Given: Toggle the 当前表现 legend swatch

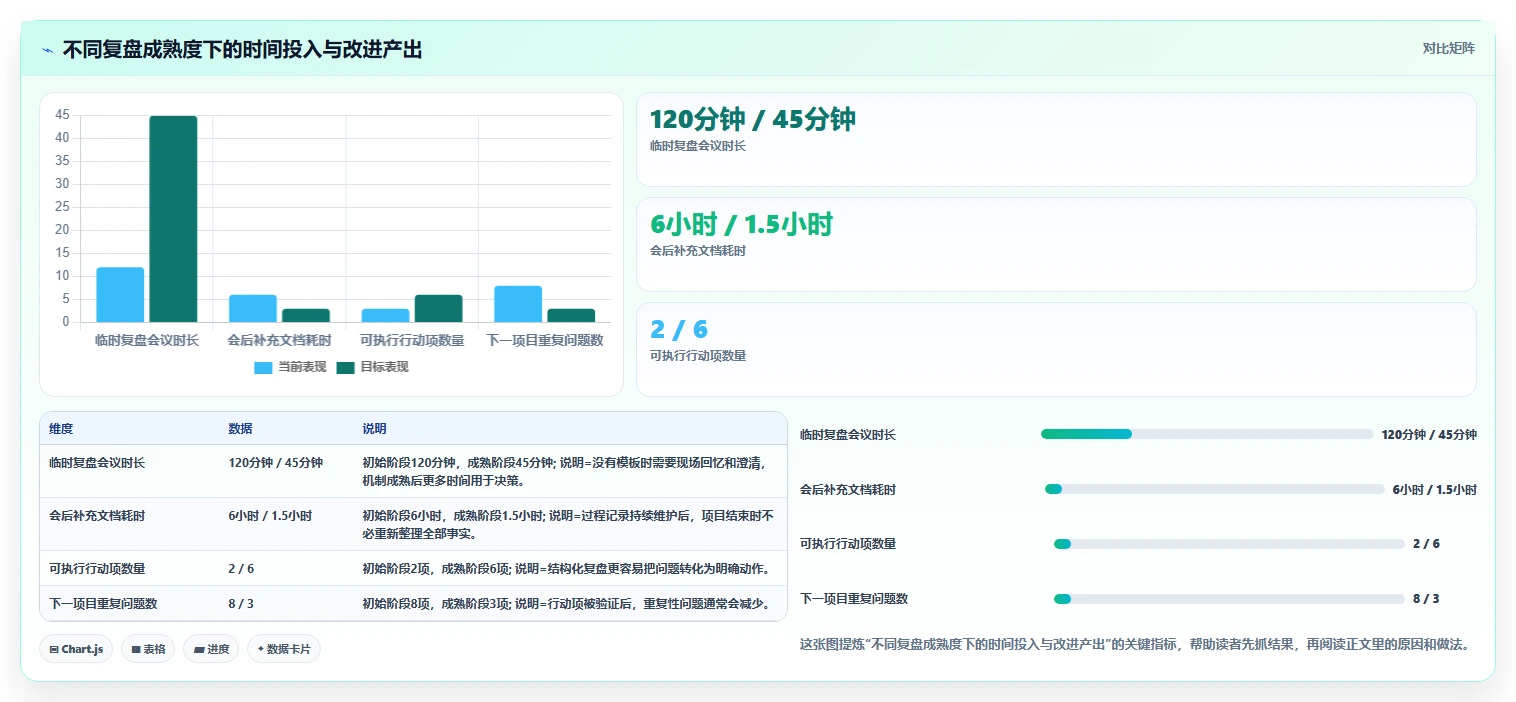Looking at the screenshot, I should click(263, 367).
